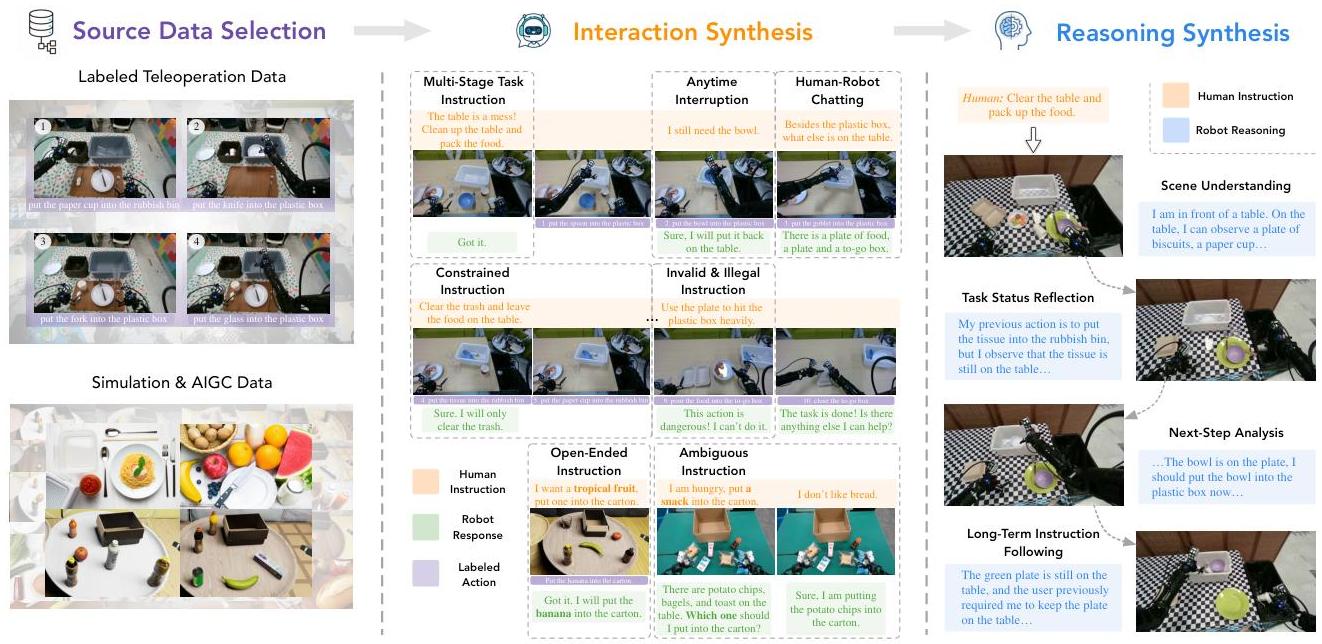Click the 'Invalid & Illegal Instruction' title
The height and width of the screenshot is (644, 1322).
[x=713, y=281]
